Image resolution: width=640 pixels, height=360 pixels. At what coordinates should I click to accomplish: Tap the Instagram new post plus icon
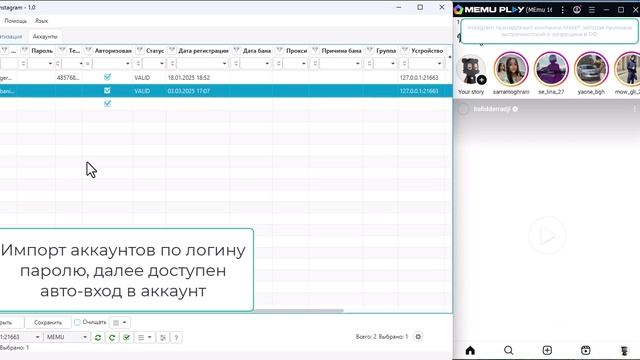tap(547, 350)
